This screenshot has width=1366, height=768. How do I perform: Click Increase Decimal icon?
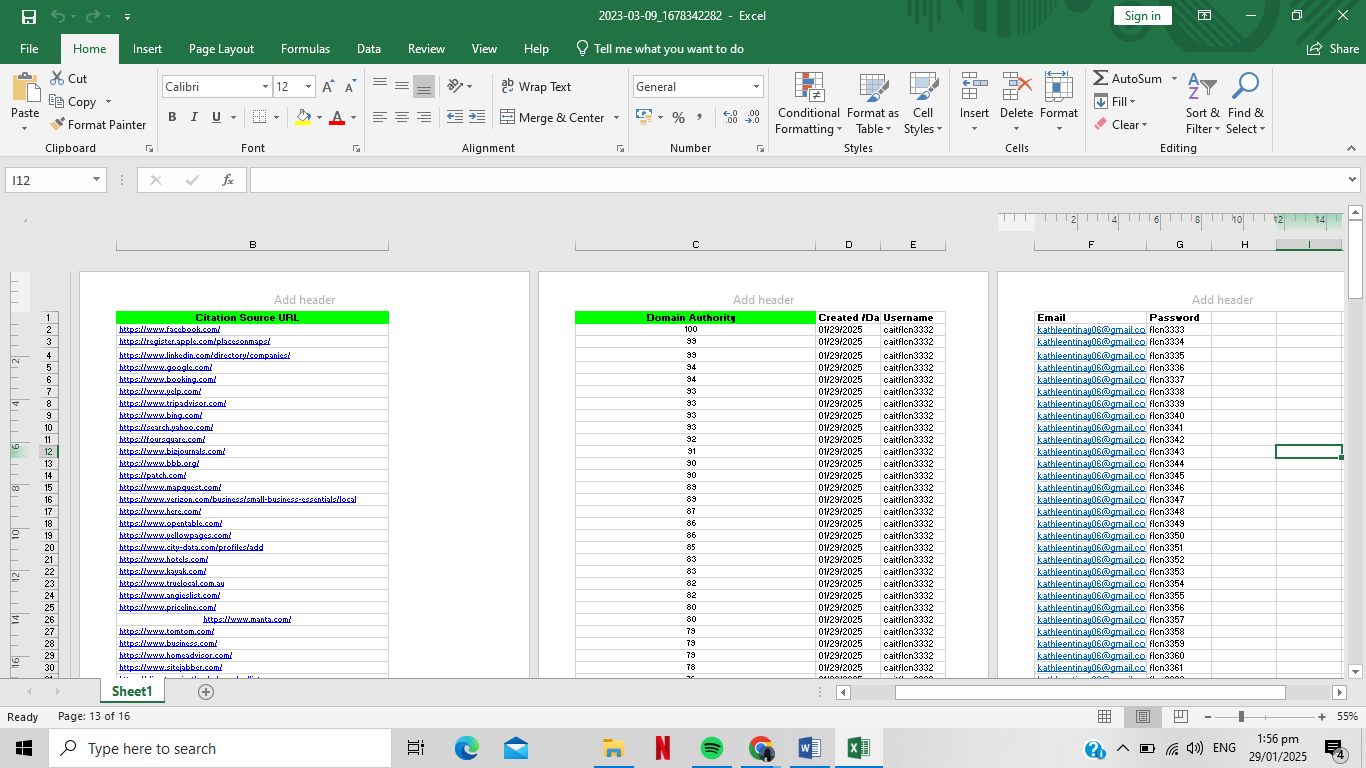coord(730,117)
